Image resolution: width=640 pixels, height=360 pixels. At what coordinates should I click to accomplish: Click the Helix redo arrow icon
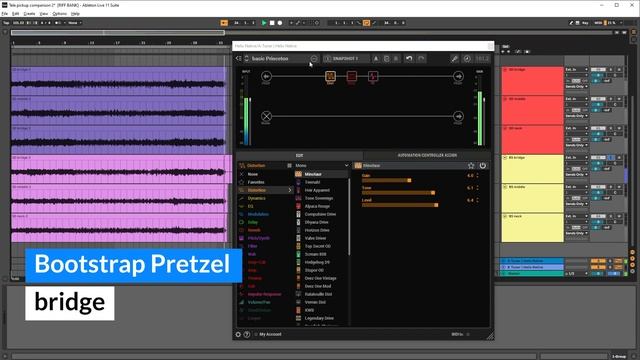421,58
